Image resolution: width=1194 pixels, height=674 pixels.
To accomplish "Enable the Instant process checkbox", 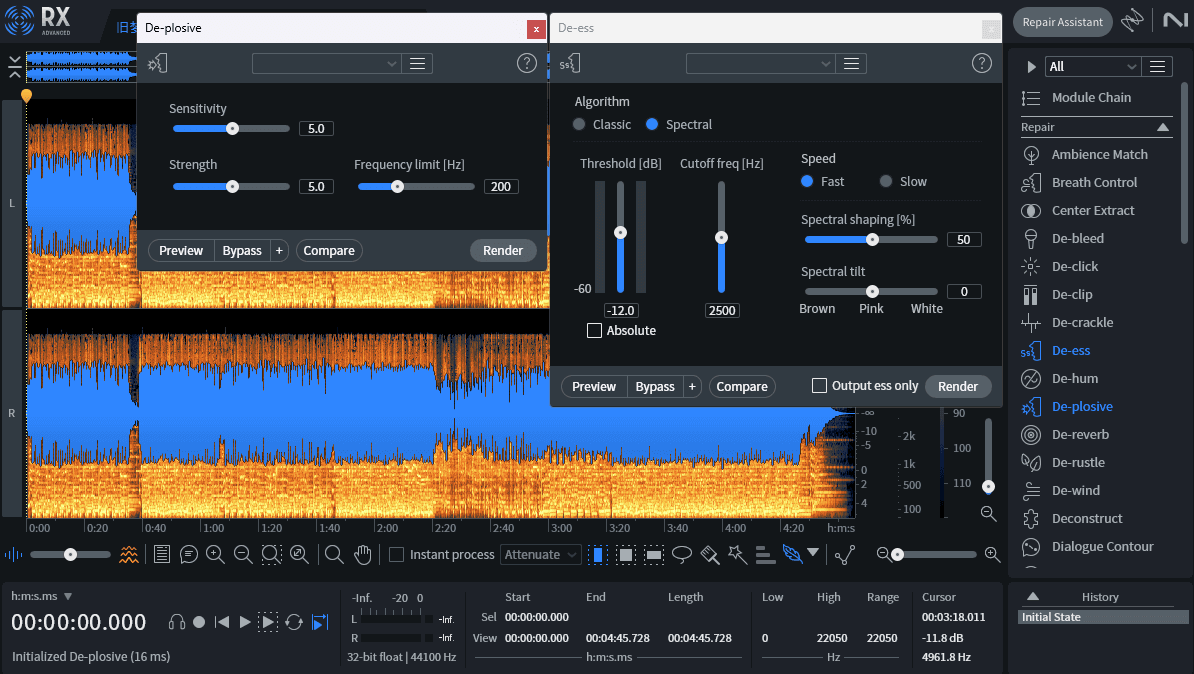I will [x=397, y=554].
